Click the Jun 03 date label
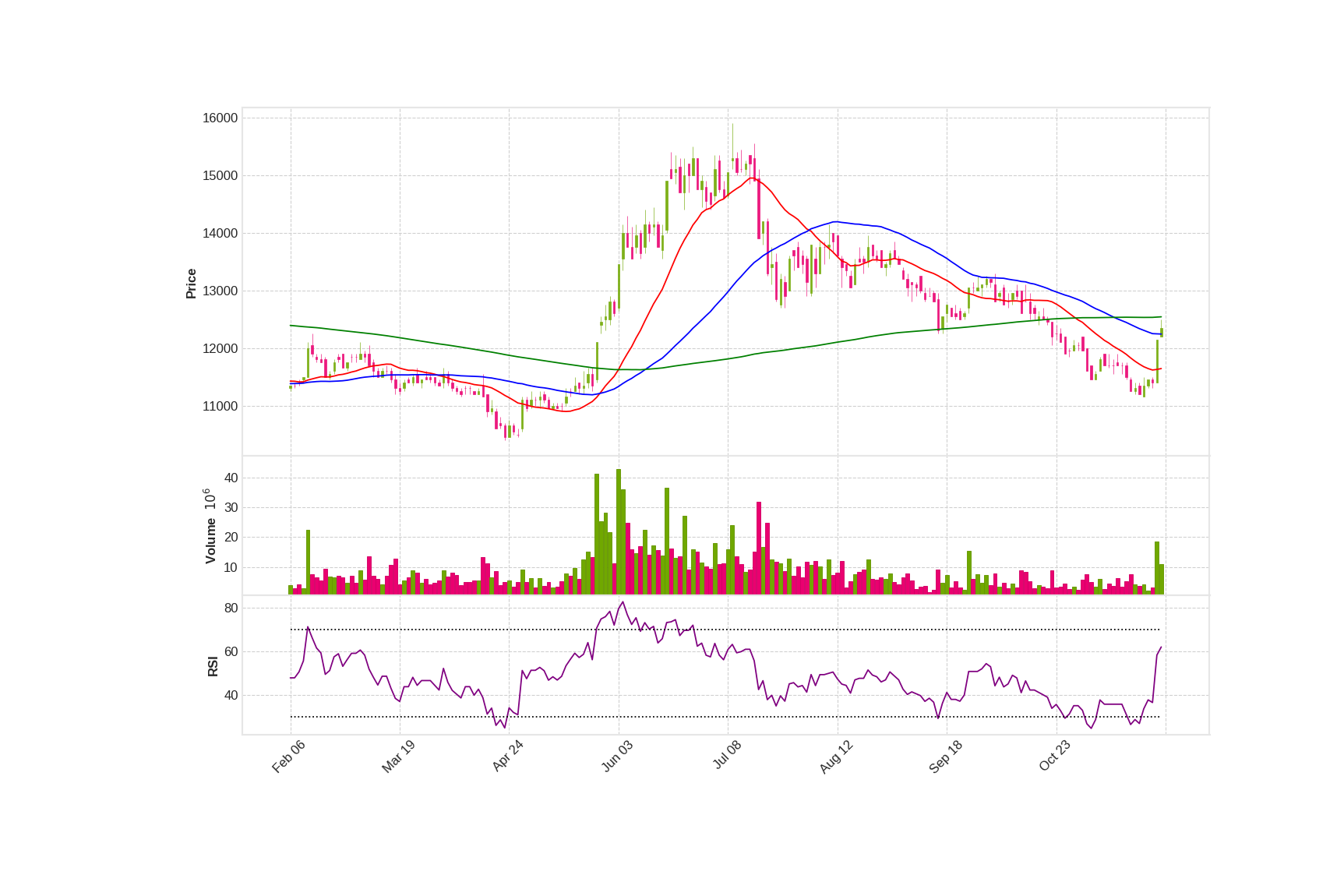Screen dimensions: 1344x896 [617, 757]
